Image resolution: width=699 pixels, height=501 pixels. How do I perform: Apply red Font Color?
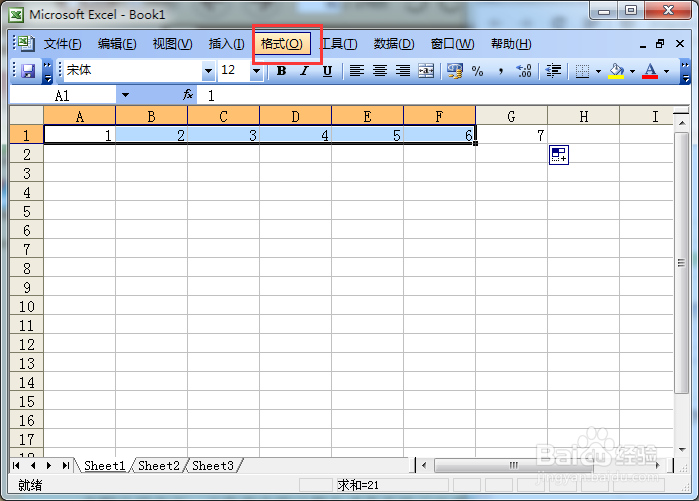coord(650,71)
